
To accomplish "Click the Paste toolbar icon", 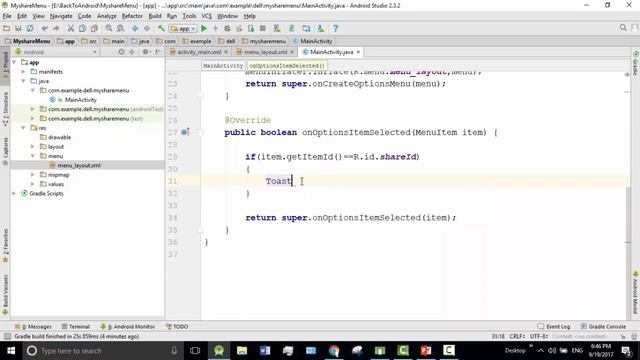I will pyautogui.click(x=94, y=29).
